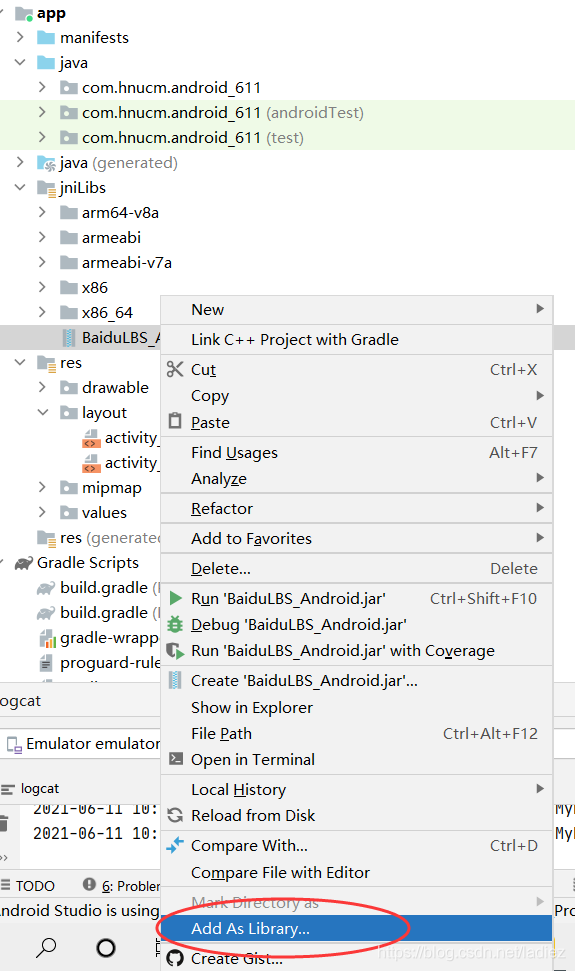Click the Compare With arrows icon
Viewport: 575px width, 971px height.
click(x=175, y=845)
